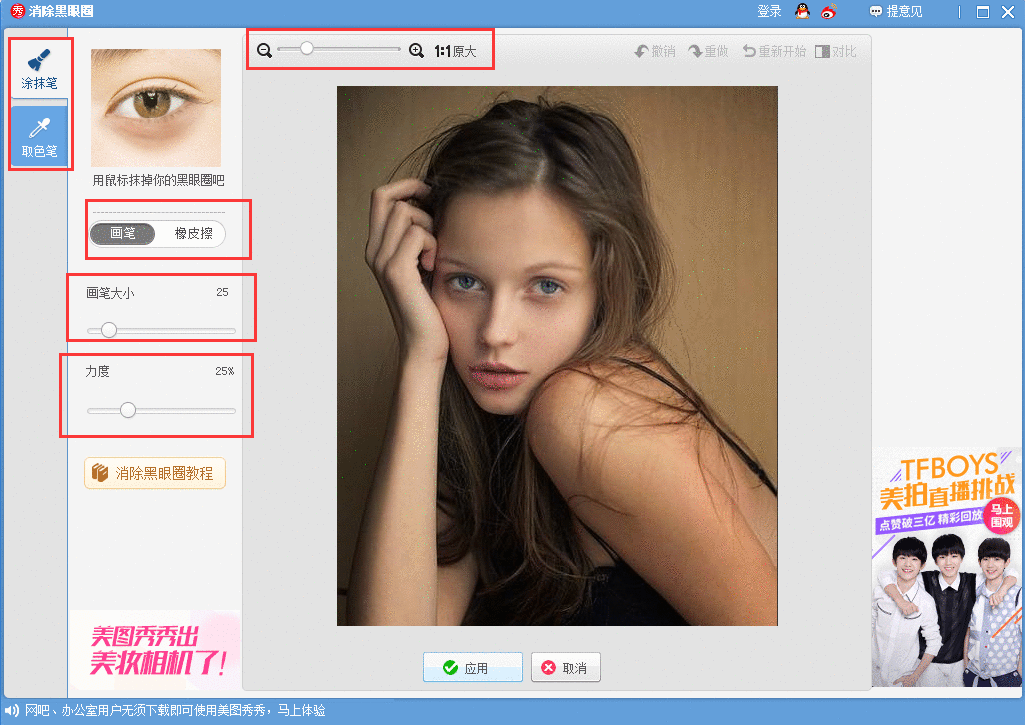
Task: Click the 应用 apply button
Action: (472, 667)
